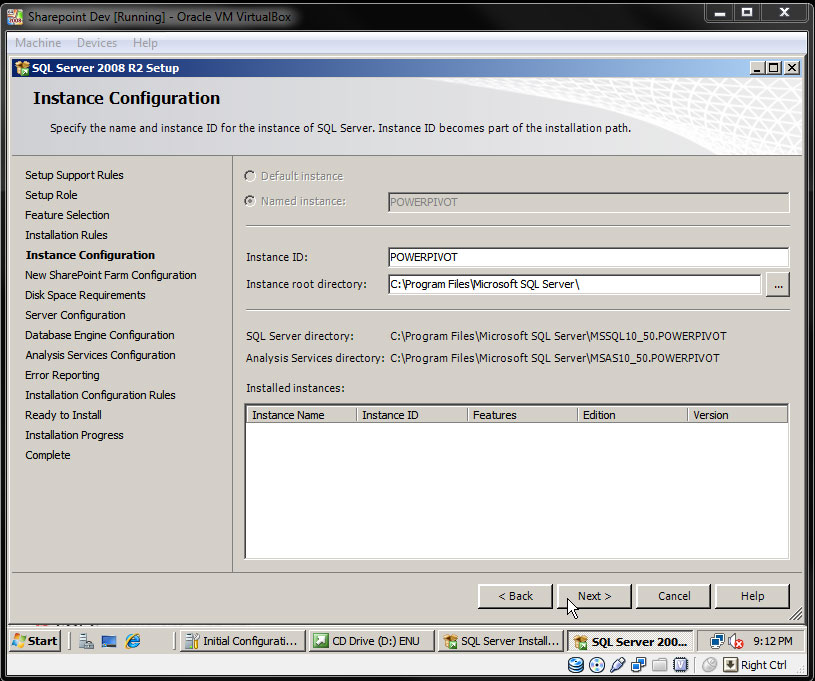815x681 pixels.
Task: Click Error Reporting step
Action: coord(62,375)
